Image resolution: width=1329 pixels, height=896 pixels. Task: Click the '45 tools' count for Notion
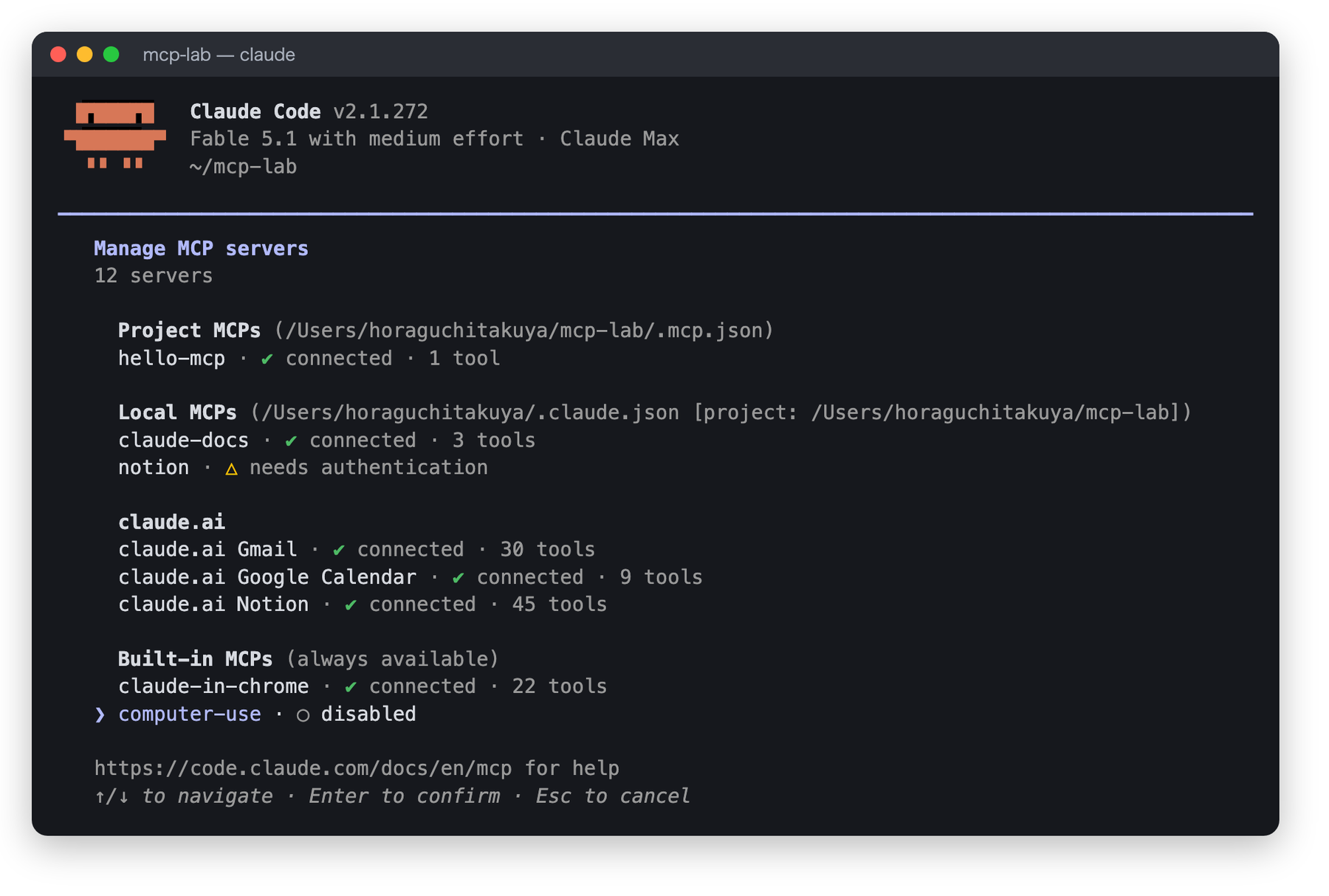pyautogui.click(x=559, y=604)
